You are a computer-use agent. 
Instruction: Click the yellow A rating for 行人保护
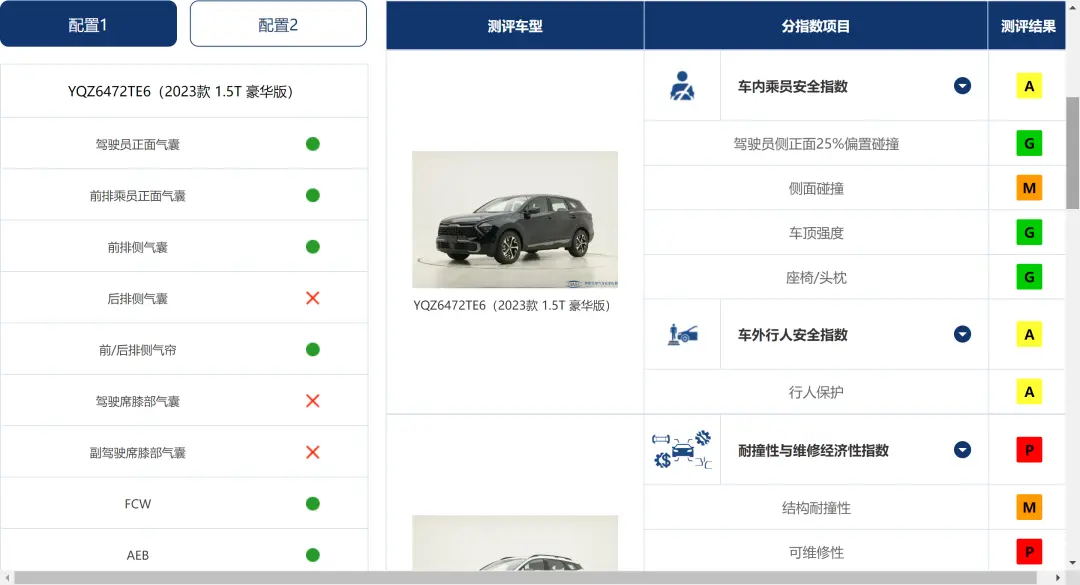pyautogui.click(x=1029, y=392)
